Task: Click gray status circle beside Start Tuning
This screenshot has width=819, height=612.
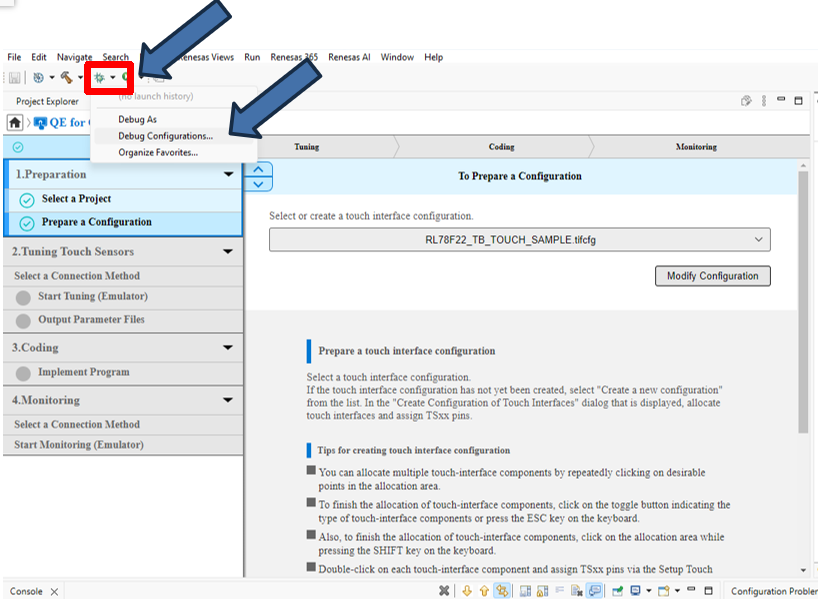Action: tap(23, 298)
